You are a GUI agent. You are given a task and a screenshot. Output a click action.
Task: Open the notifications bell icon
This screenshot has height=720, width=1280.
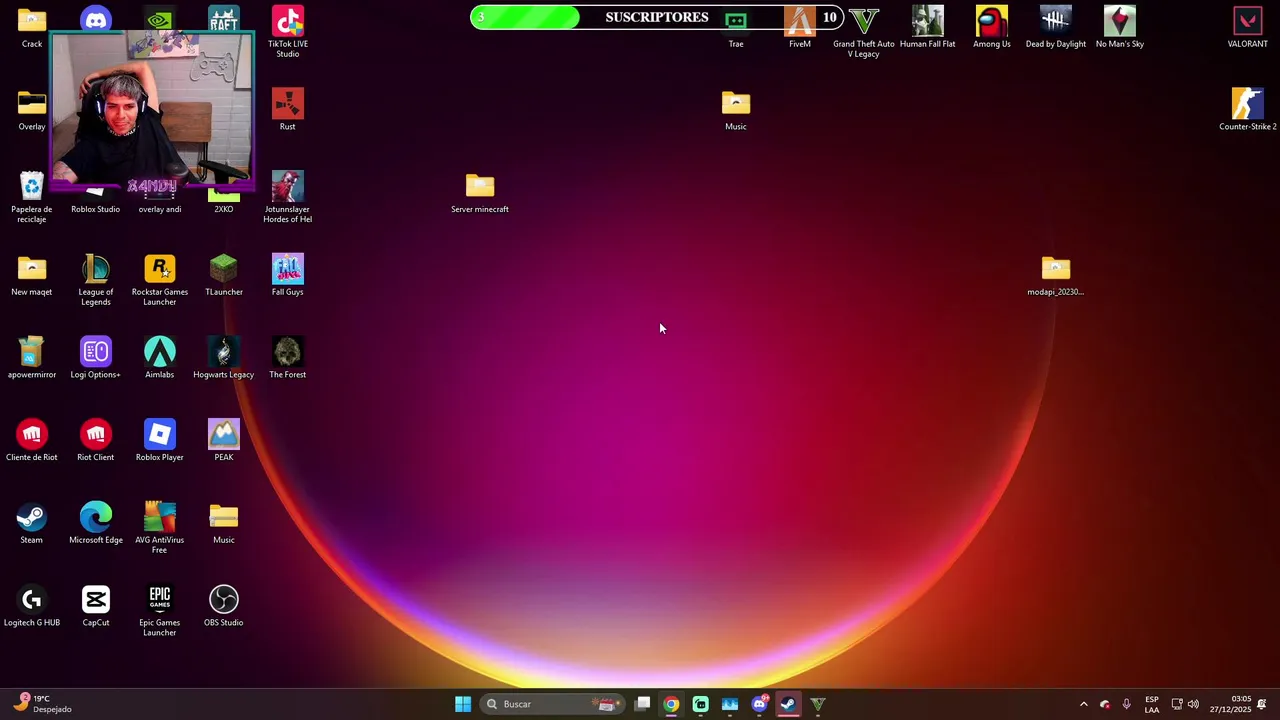tap(1262, 704)
